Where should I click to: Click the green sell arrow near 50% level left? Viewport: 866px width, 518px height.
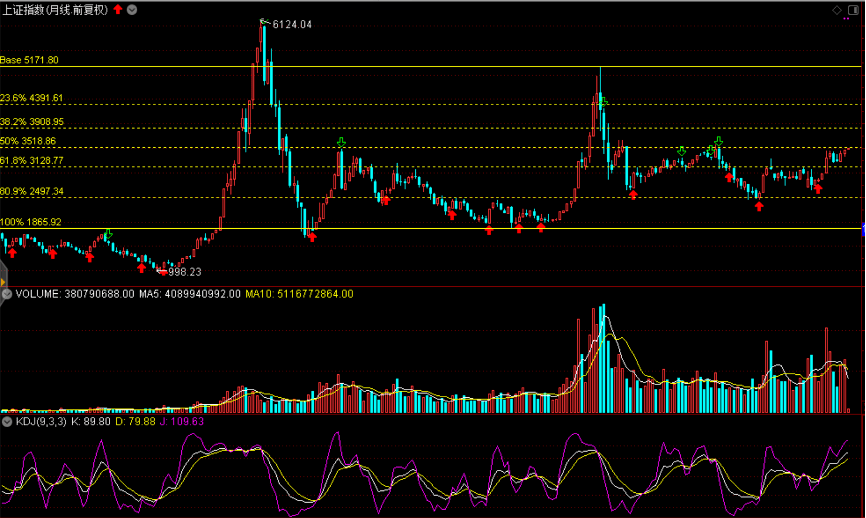click(342, 143)
